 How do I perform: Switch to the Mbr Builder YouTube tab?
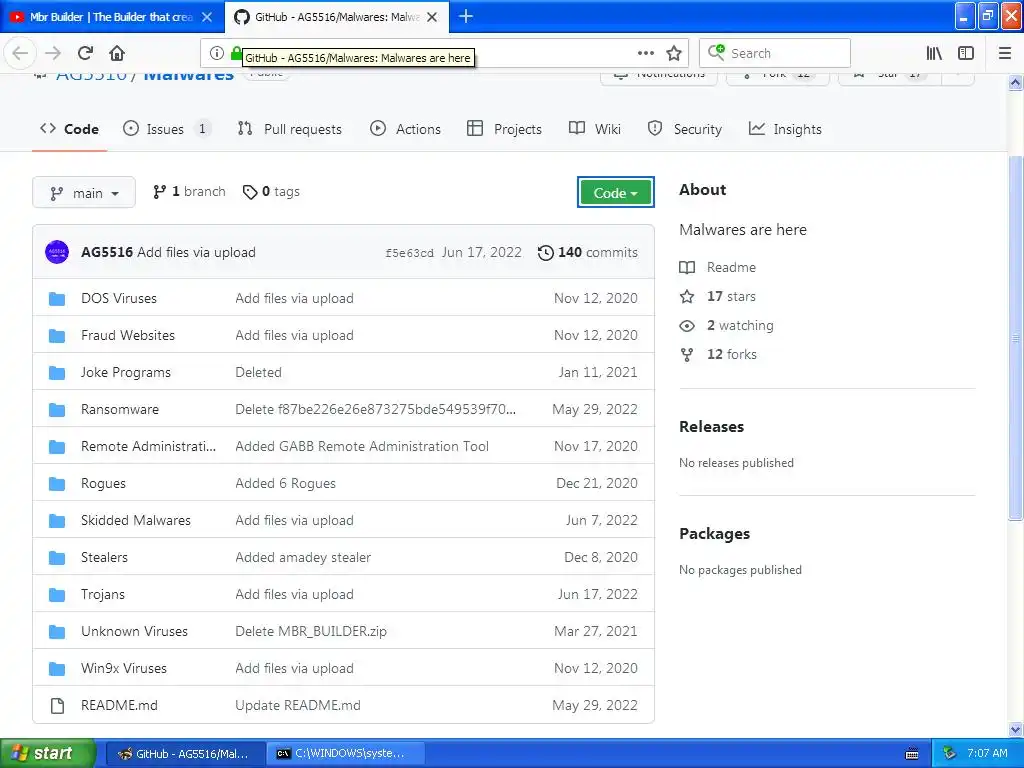click(111, 17)
